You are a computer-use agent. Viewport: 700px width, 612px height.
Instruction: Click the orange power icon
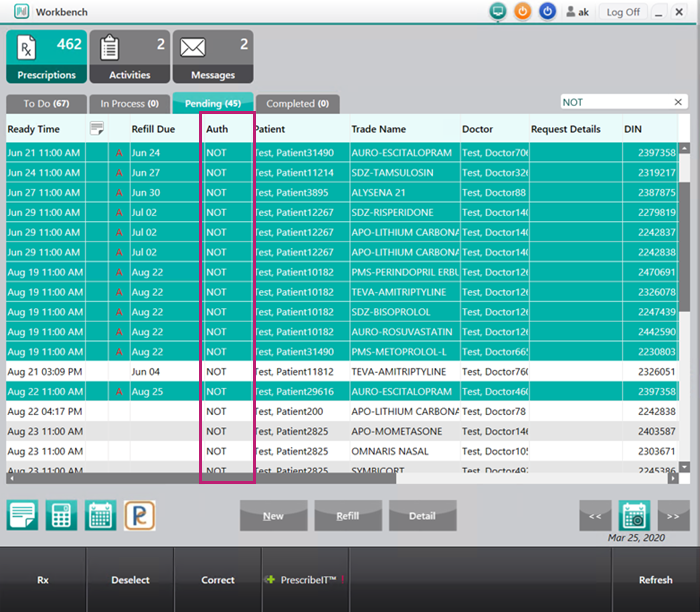click(x=522, y=11)
